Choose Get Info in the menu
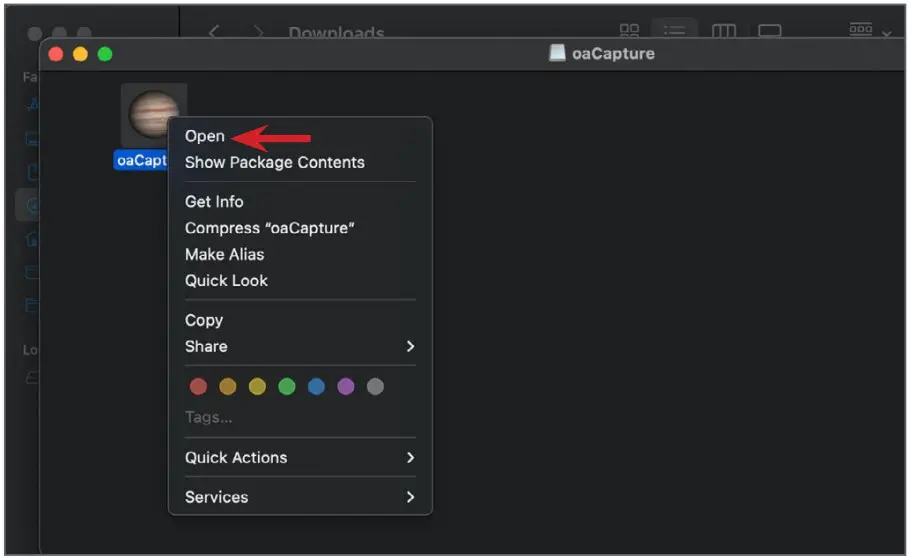Screen dimensions: 911x558 click(x=214, y=201)
